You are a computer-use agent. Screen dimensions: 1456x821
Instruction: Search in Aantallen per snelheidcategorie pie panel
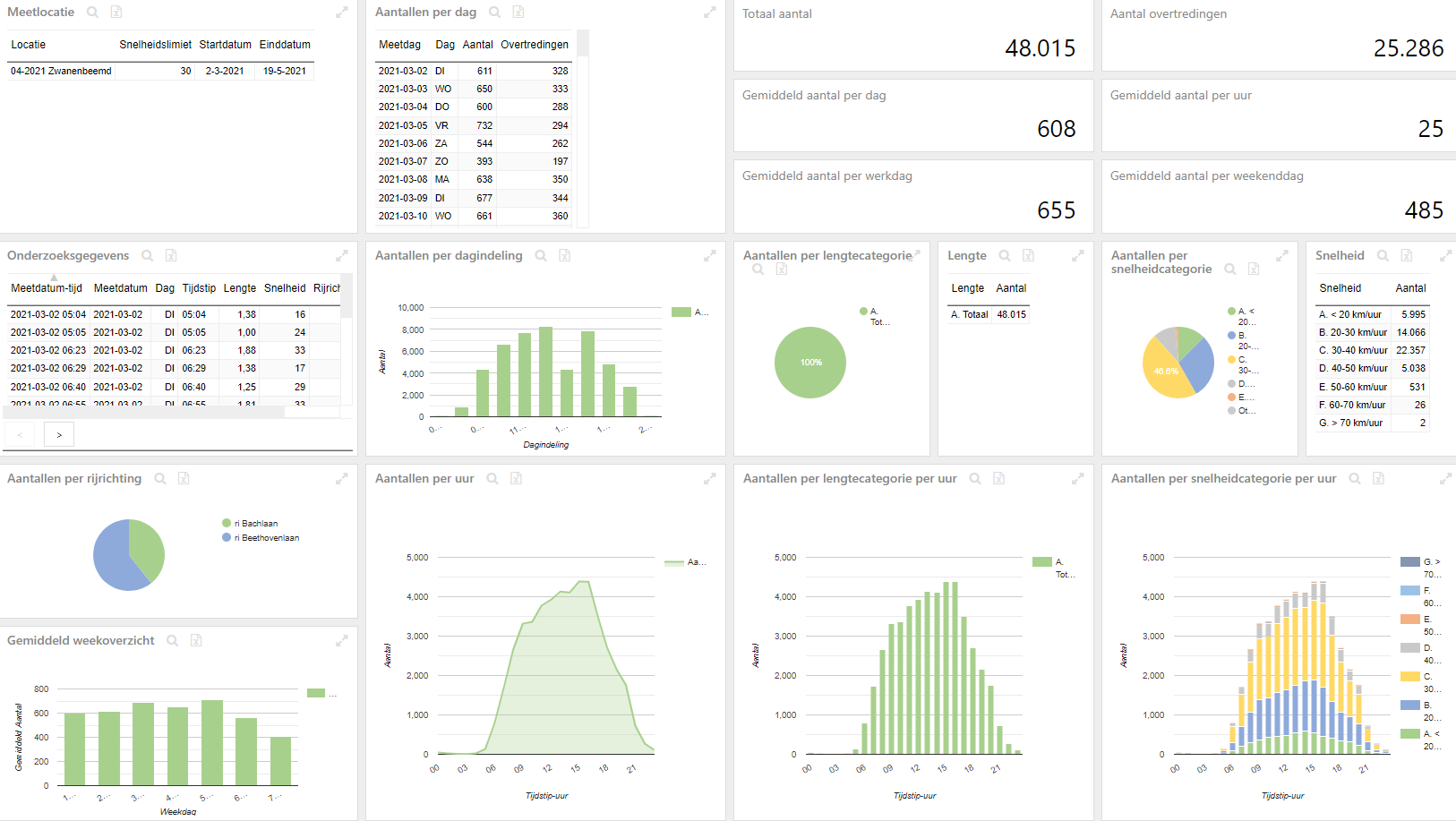[x=1230, y=269]
